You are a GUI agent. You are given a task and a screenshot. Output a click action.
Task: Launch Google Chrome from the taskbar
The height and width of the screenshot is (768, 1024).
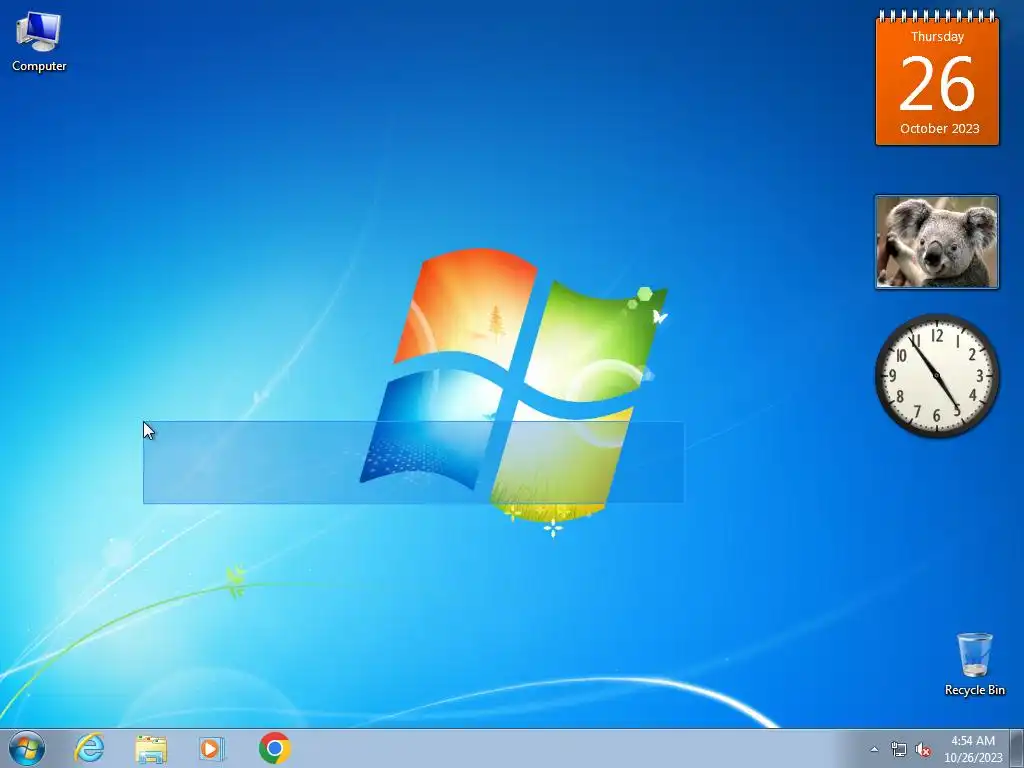click(274, 748)
